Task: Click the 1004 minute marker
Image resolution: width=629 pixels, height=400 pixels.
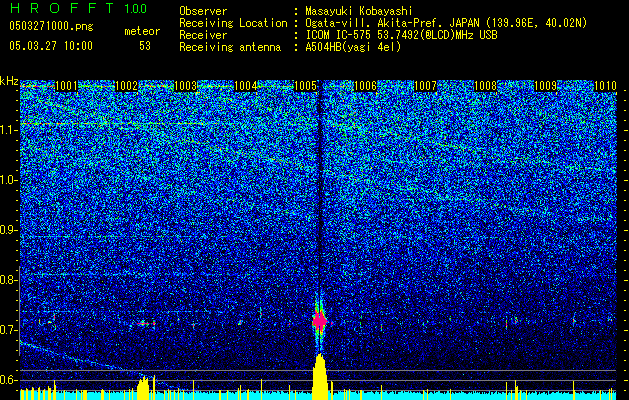Action: pos(246,86)
